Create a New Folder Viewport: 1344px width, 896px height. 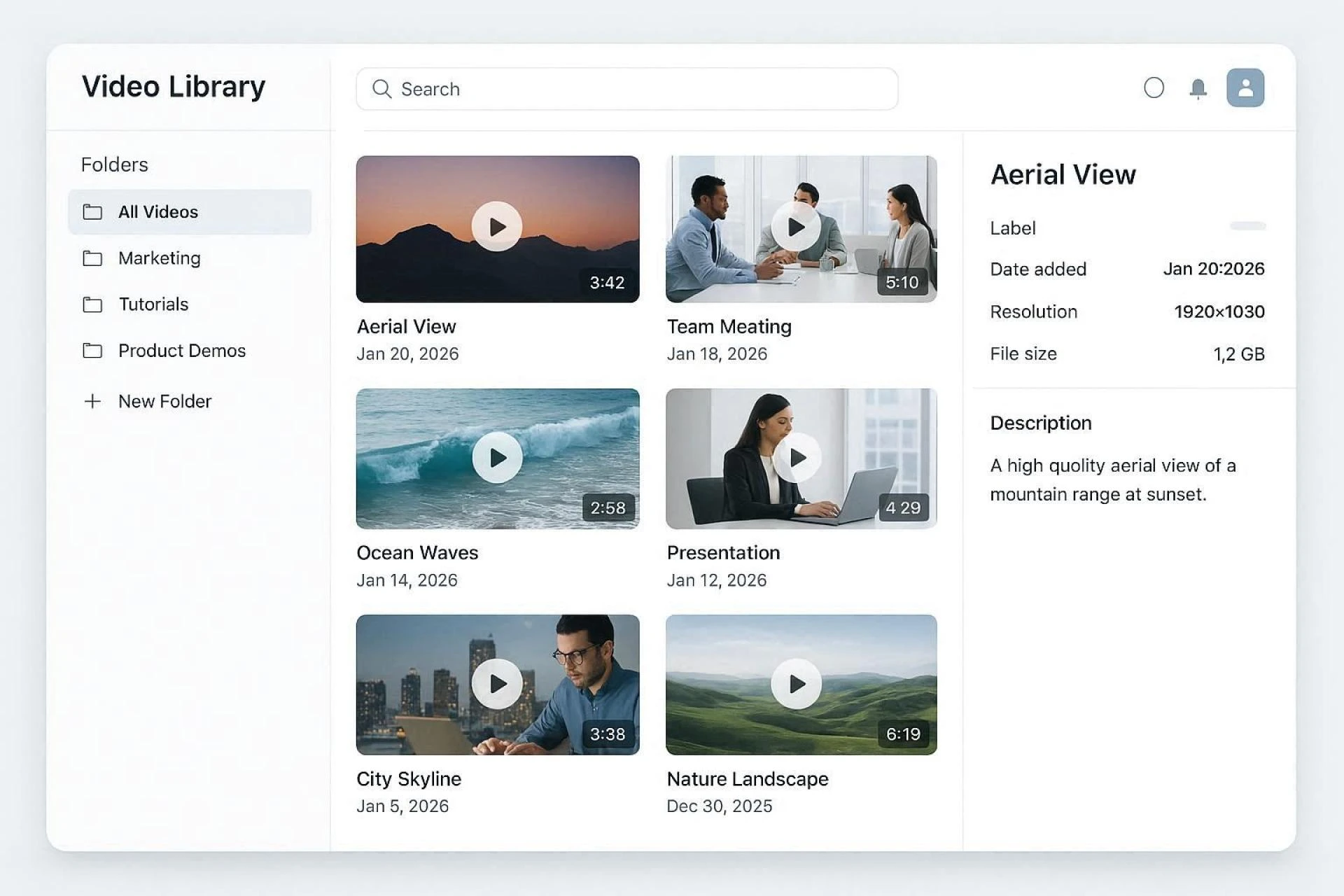click(x=164, y=401)
